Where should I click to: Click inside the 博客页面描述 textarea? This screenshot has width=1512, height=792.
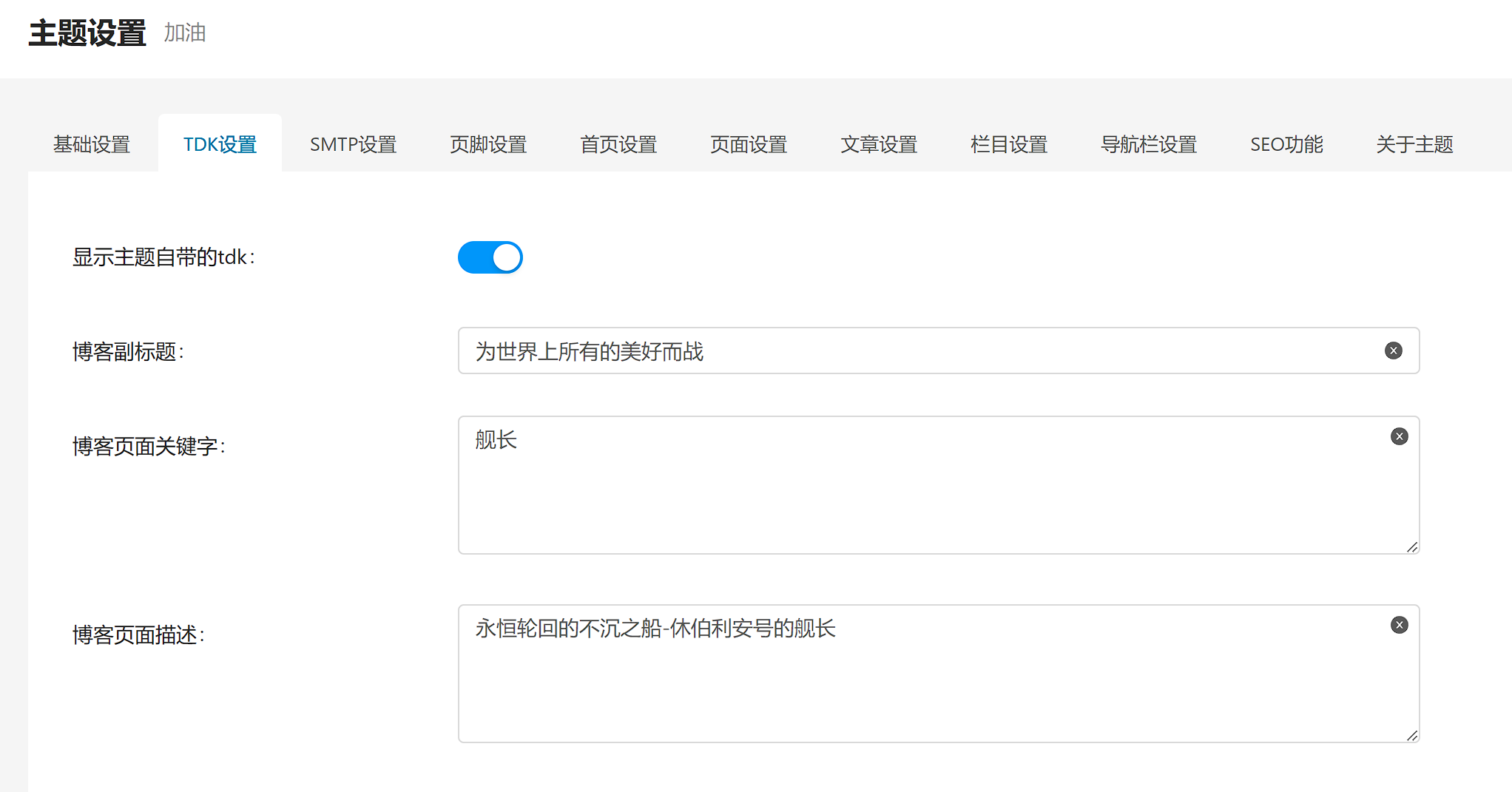pyautogui.click(x=939, y=674)
